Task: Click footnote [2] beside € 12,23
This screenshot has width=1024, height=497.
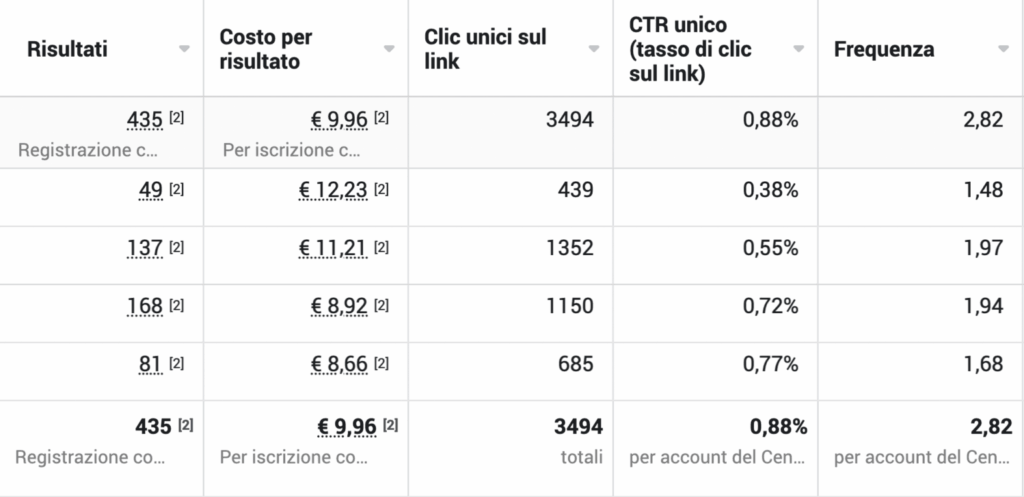Action: 381,189
